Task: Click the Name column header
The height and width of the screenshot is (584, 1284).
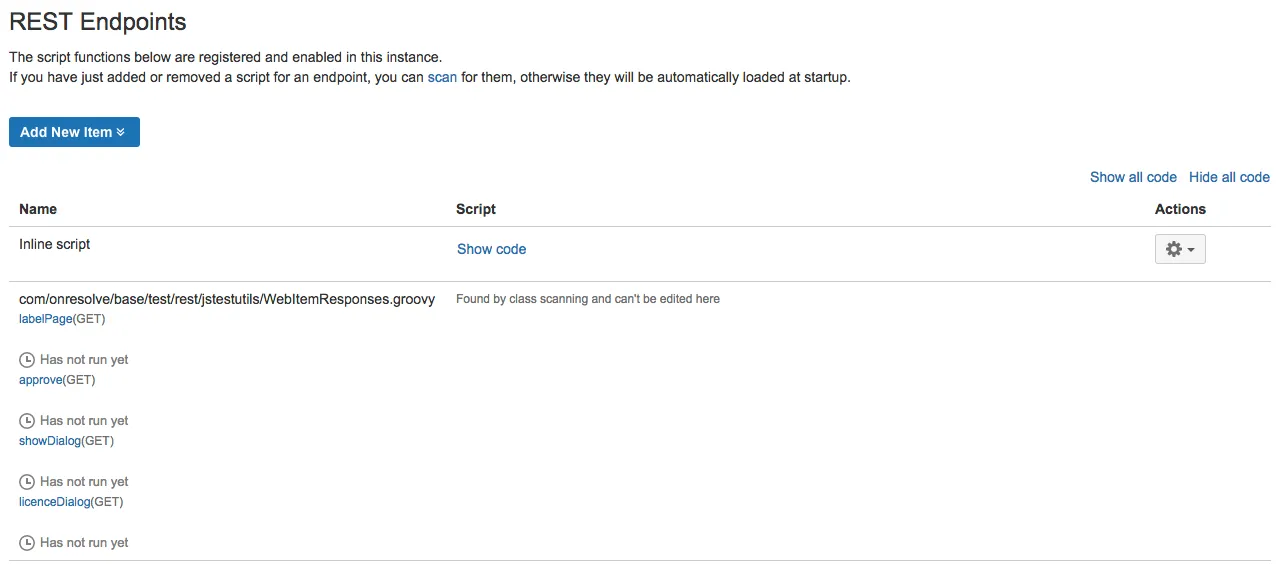Action: pyautogui.click(x=38, y=209)
